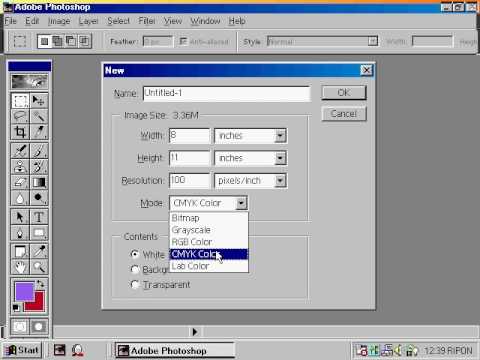Image resolution: width=480 pixels, height=360 pixels.
Task: Select the Background Color contents radio button
Action: pos(135,269)
